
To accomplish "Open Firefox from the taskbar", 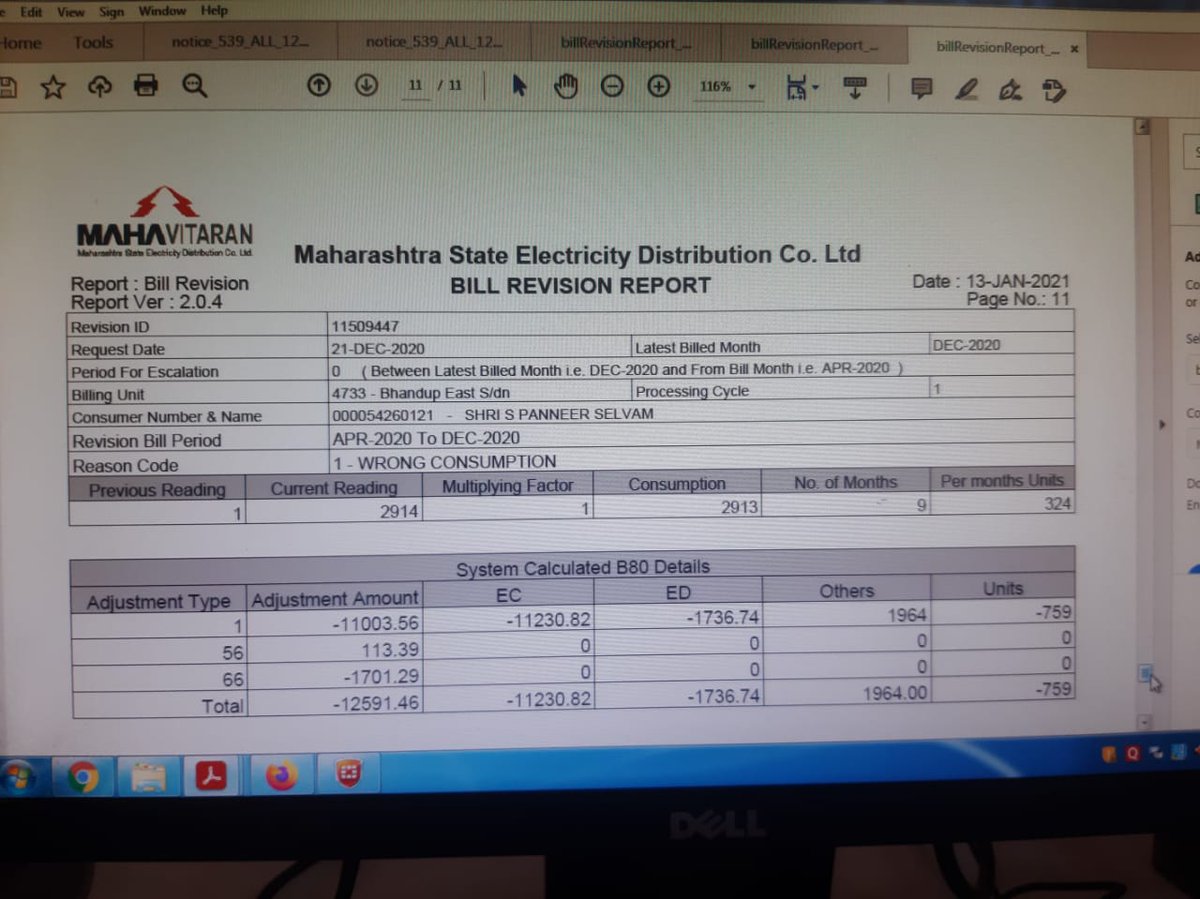I will click(x=281, y=774).
